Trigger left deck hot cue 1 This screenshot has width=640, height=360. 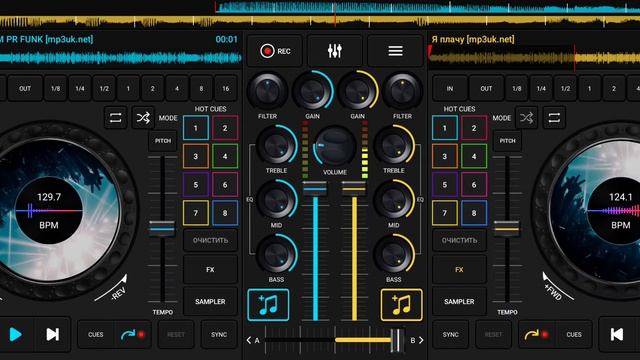(x=196, y=128)
